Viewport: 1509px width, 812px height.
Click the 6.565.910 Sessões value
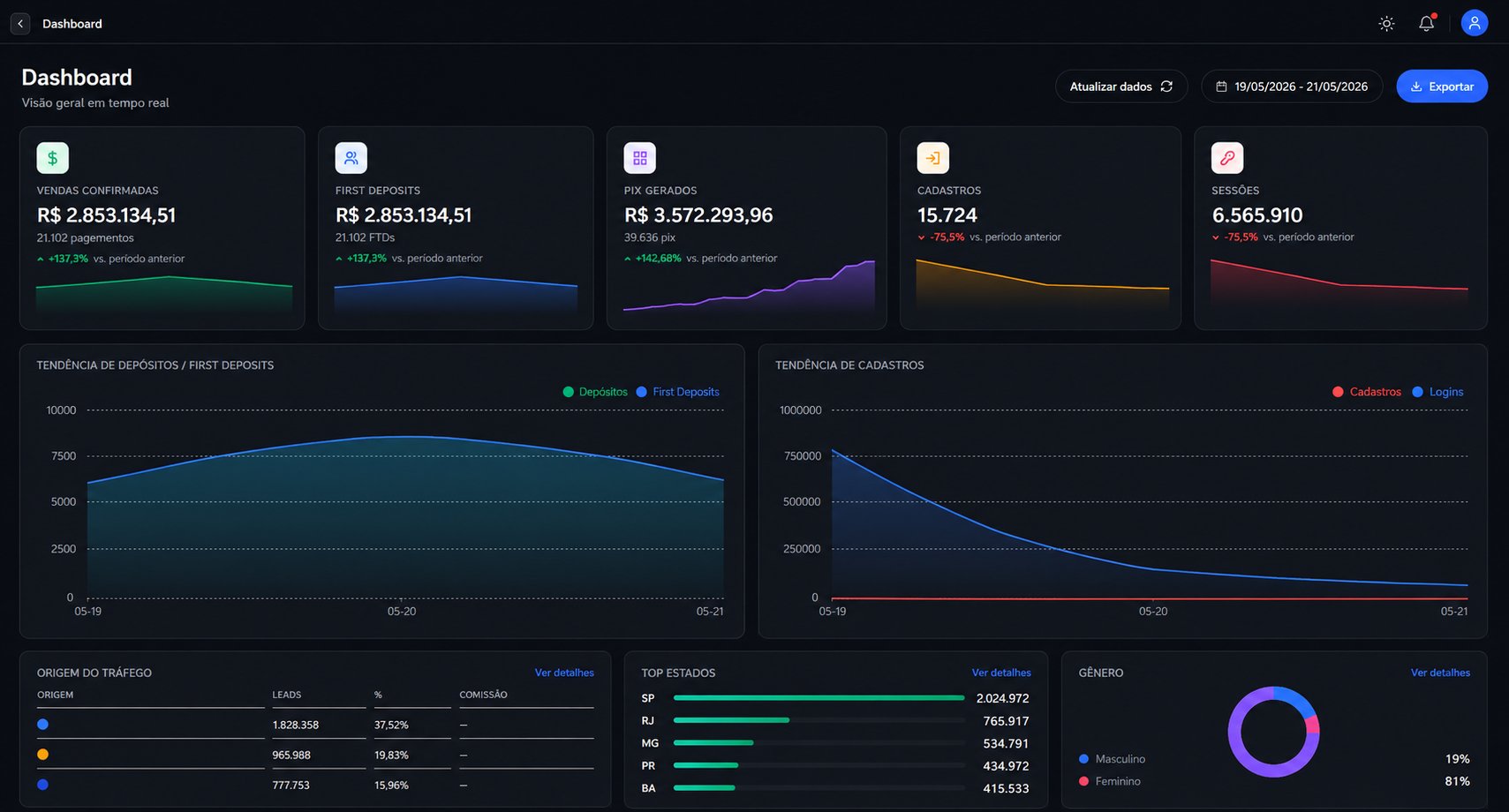1256,215
